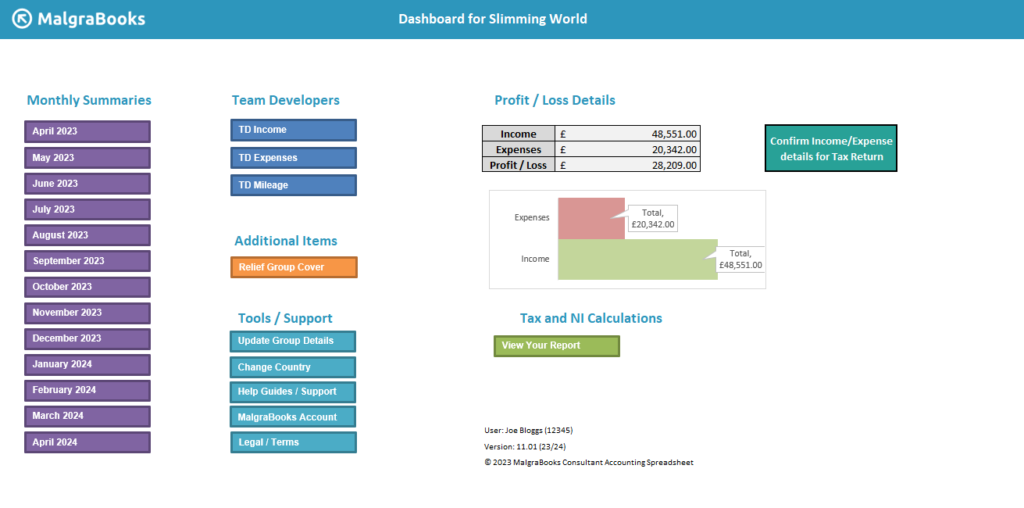Select the Profit / Loss value 28,209.00 cell
The width and height of the screenshot is (1024, 508).
[x=628, y=165]
